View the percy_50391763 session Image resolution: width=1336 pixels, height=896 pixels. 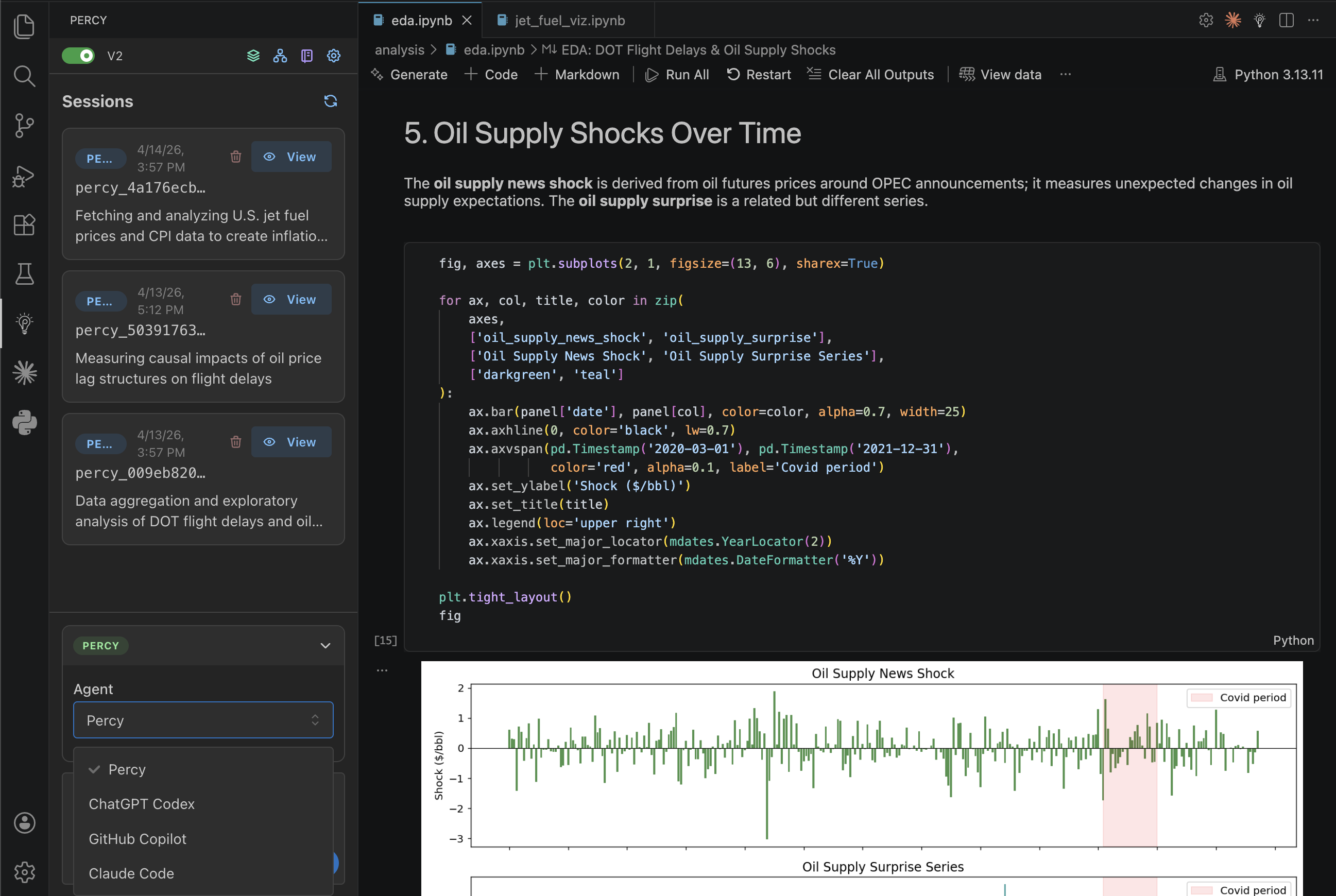(x=291, y=299)
